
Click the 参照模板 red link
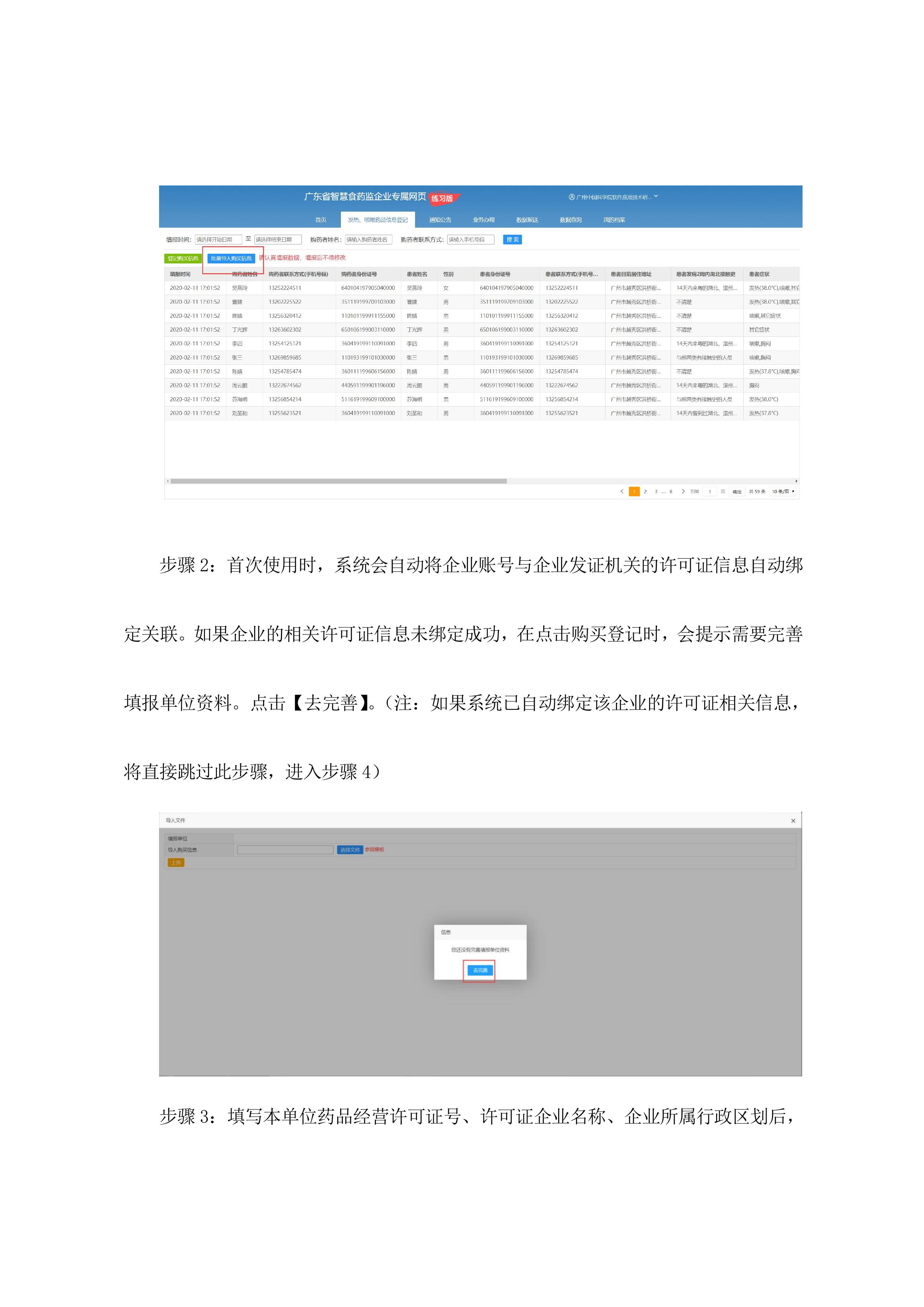click(374, 849)
